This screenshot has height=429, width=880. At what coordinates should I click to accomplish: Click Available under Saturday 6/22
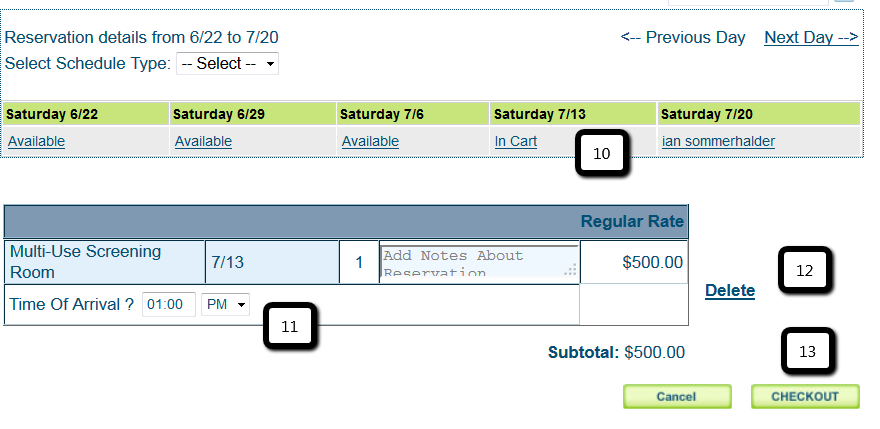[36, 142]
